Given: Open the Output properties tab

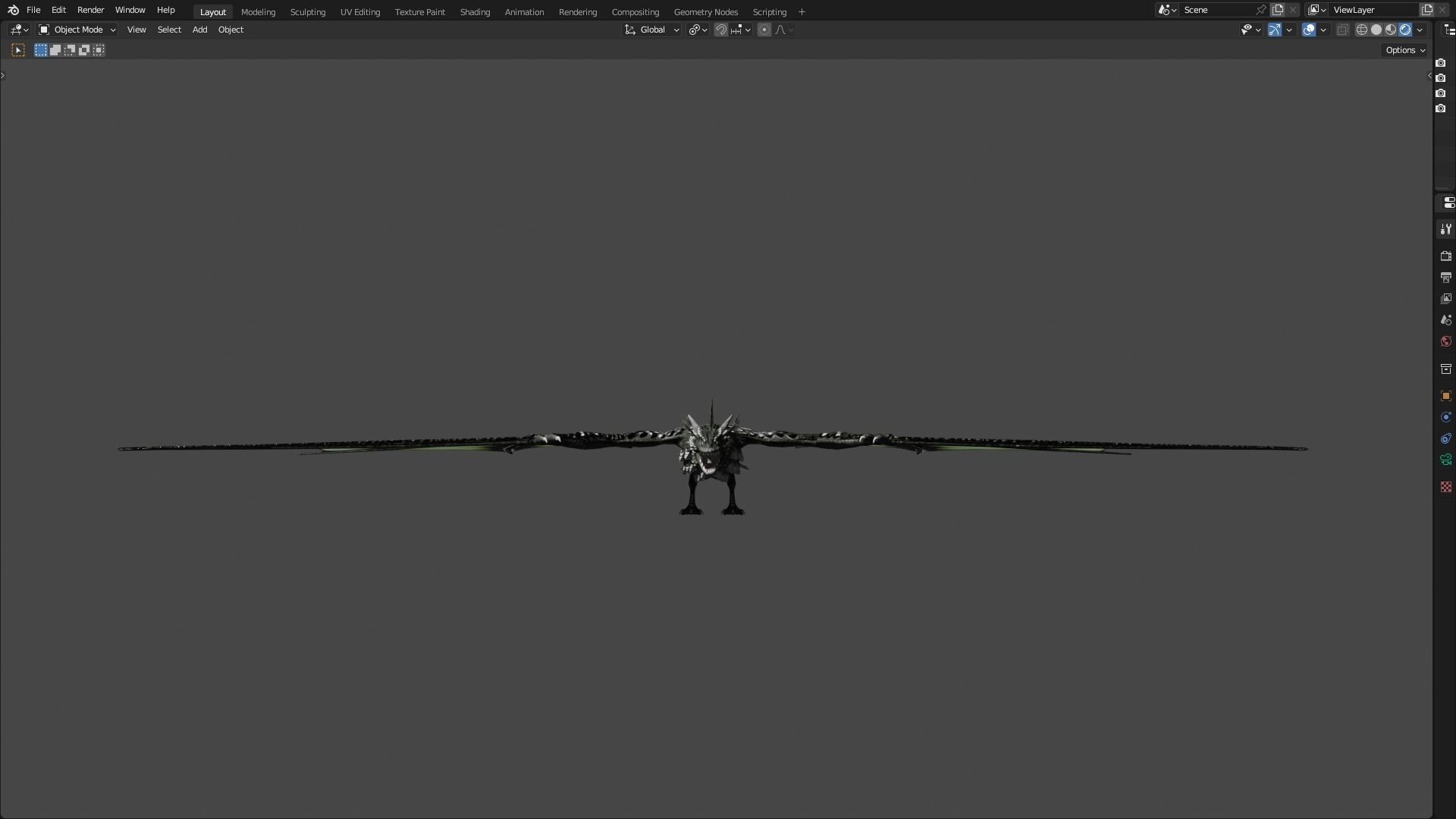Looking at the screenshot, I should coord(1445,278).
